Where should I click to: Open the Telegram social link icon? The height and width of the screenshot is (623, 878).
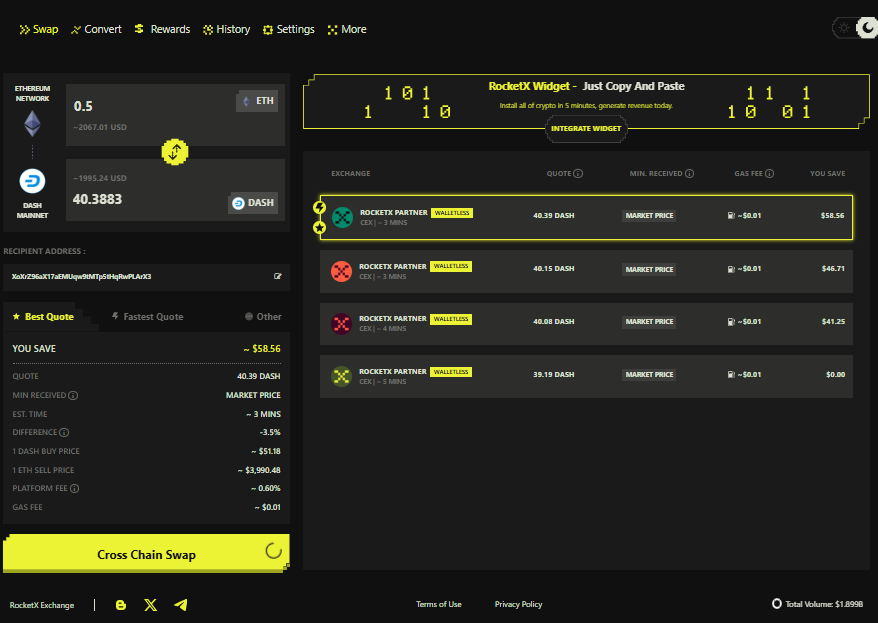[181, 605]
